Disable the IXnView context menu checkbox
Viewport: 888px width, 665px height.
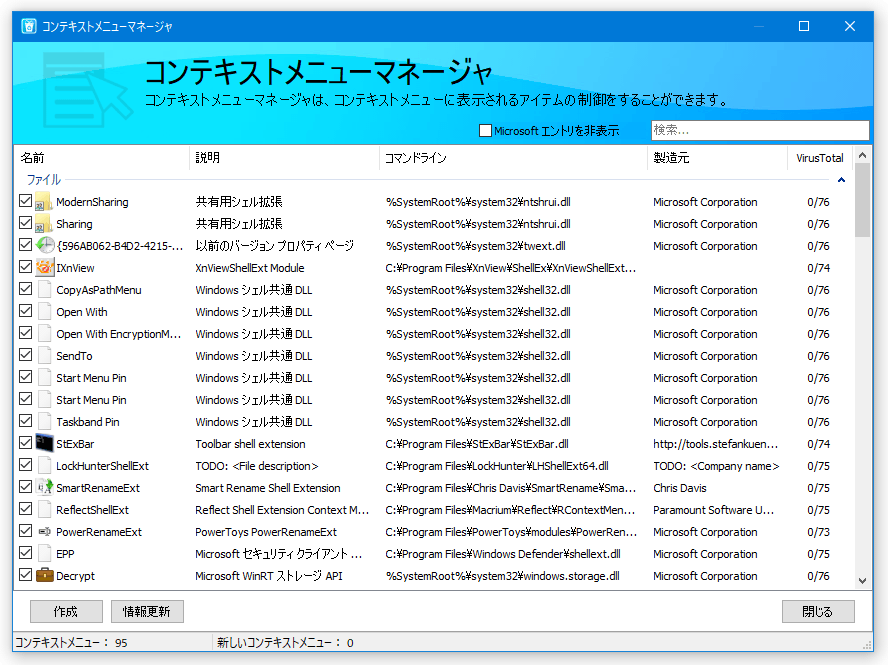tap(25, 267)
